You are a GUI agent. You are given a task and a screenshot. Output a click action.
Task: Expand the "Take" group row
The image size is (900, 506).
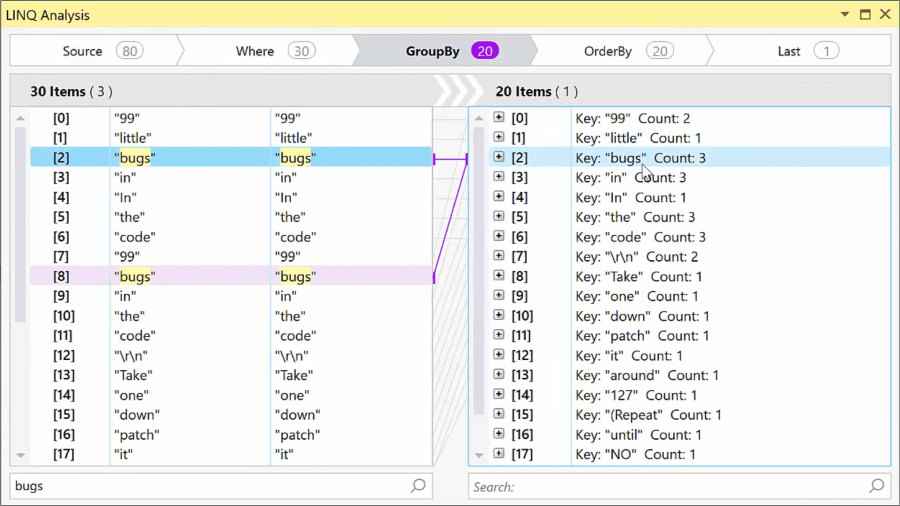[499, 276]
